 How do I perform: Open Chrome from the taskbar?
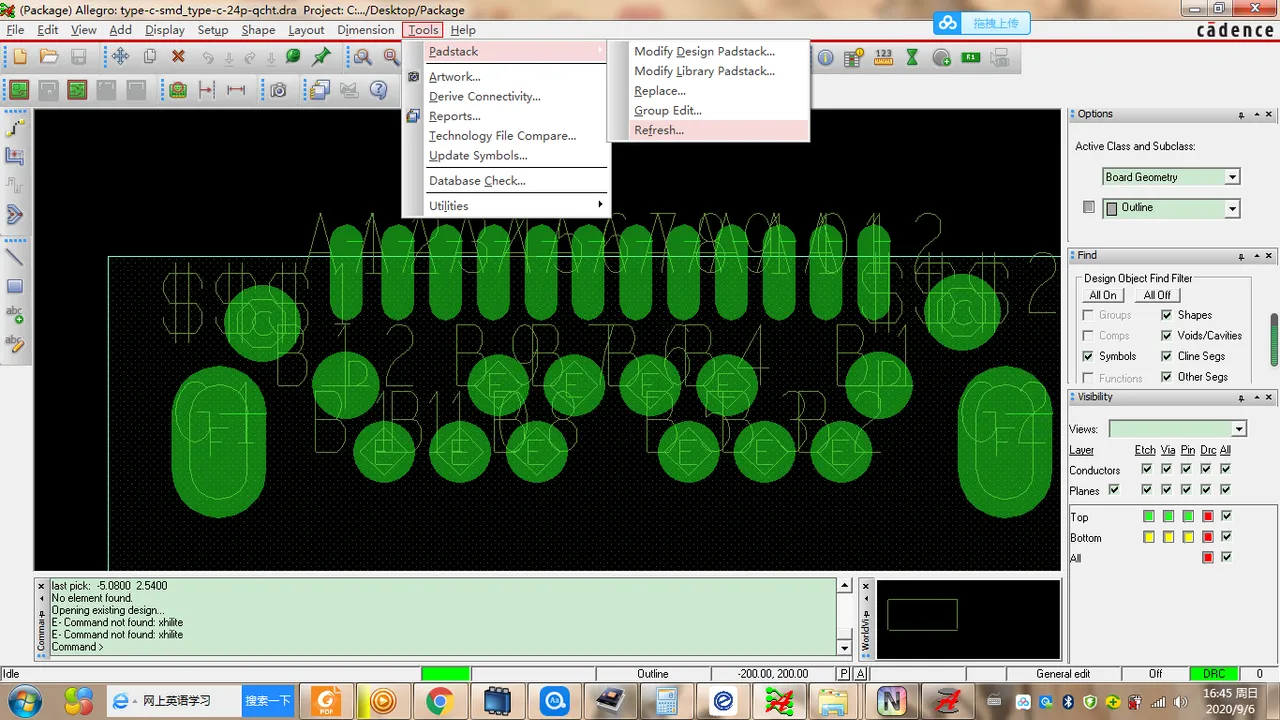pos(438,701)
